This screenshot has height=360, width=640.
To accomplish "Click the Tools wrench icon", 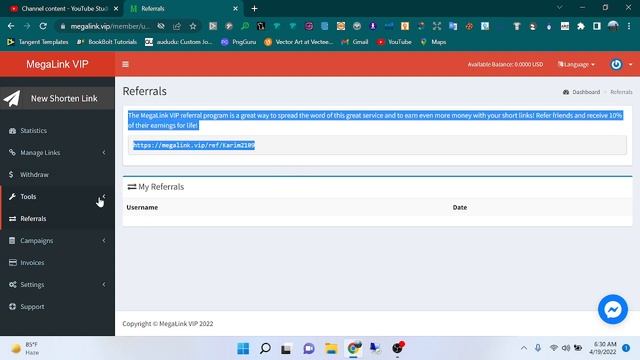I will coord(13,197).
